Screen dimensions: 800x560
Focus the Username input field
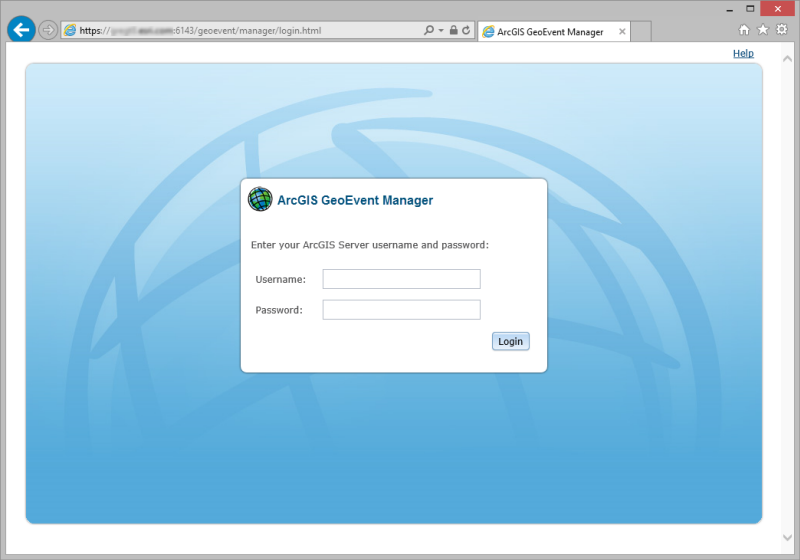401,279
